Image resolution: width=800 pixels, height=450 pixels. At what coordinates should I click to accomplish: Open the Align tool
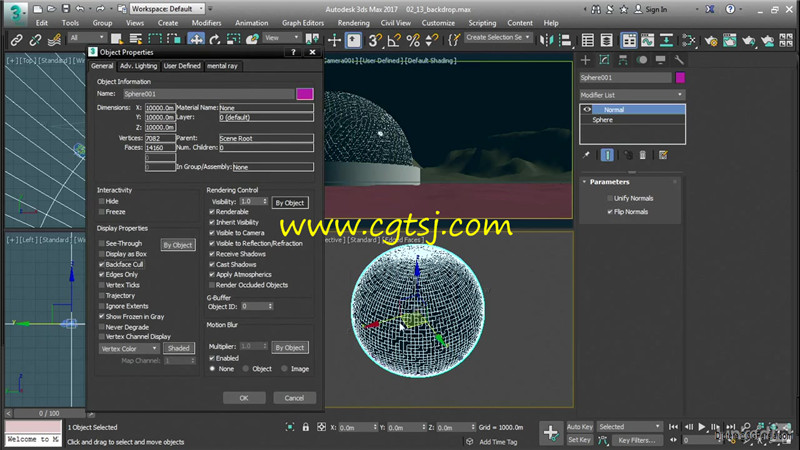[565, 40]
